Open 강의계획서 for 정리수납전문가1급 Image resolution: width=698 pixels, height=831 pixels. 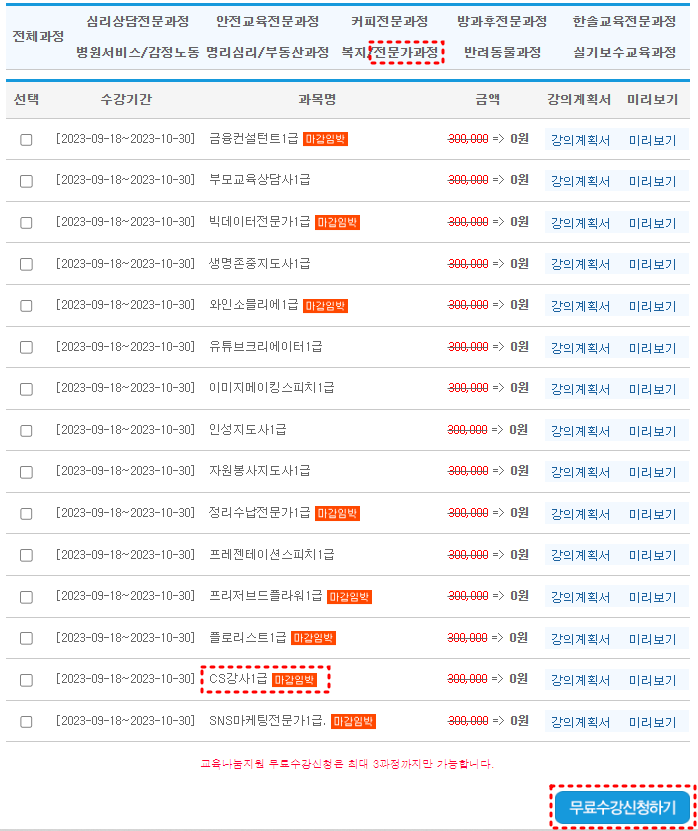click(x=580, y=514)
